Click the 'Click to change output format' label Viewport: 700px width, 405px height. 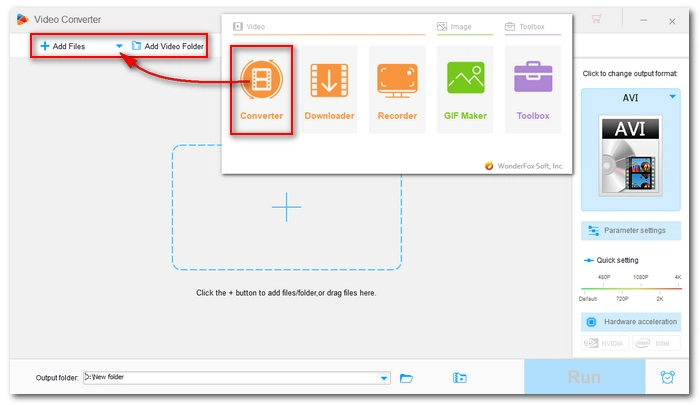tap(630, 74)
